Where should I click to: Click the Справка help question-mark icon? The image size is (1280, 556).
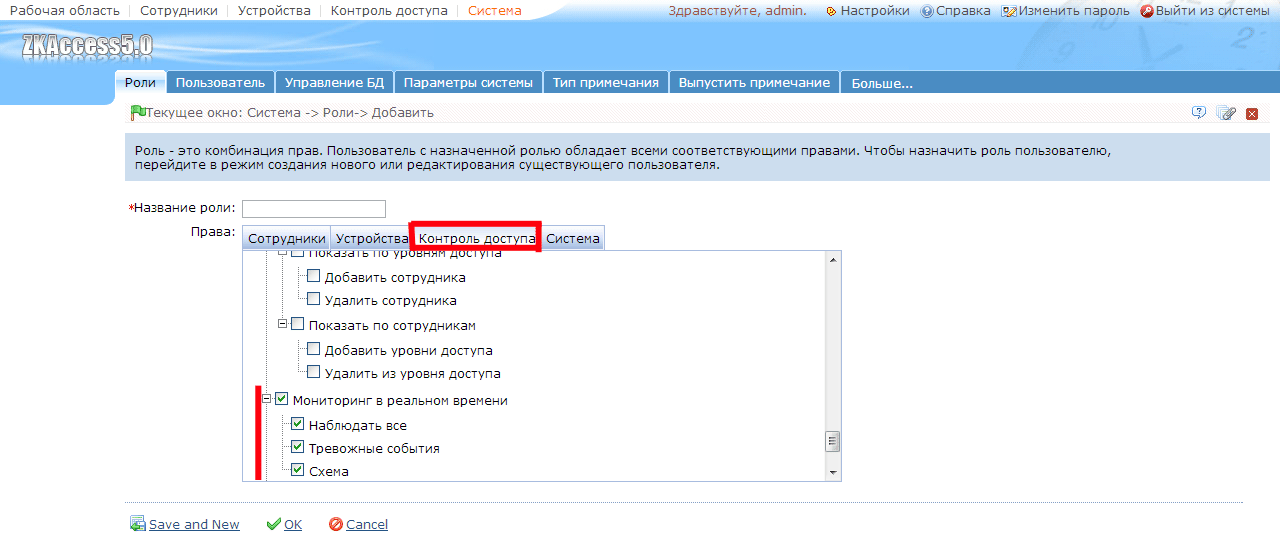click(926, 11)
